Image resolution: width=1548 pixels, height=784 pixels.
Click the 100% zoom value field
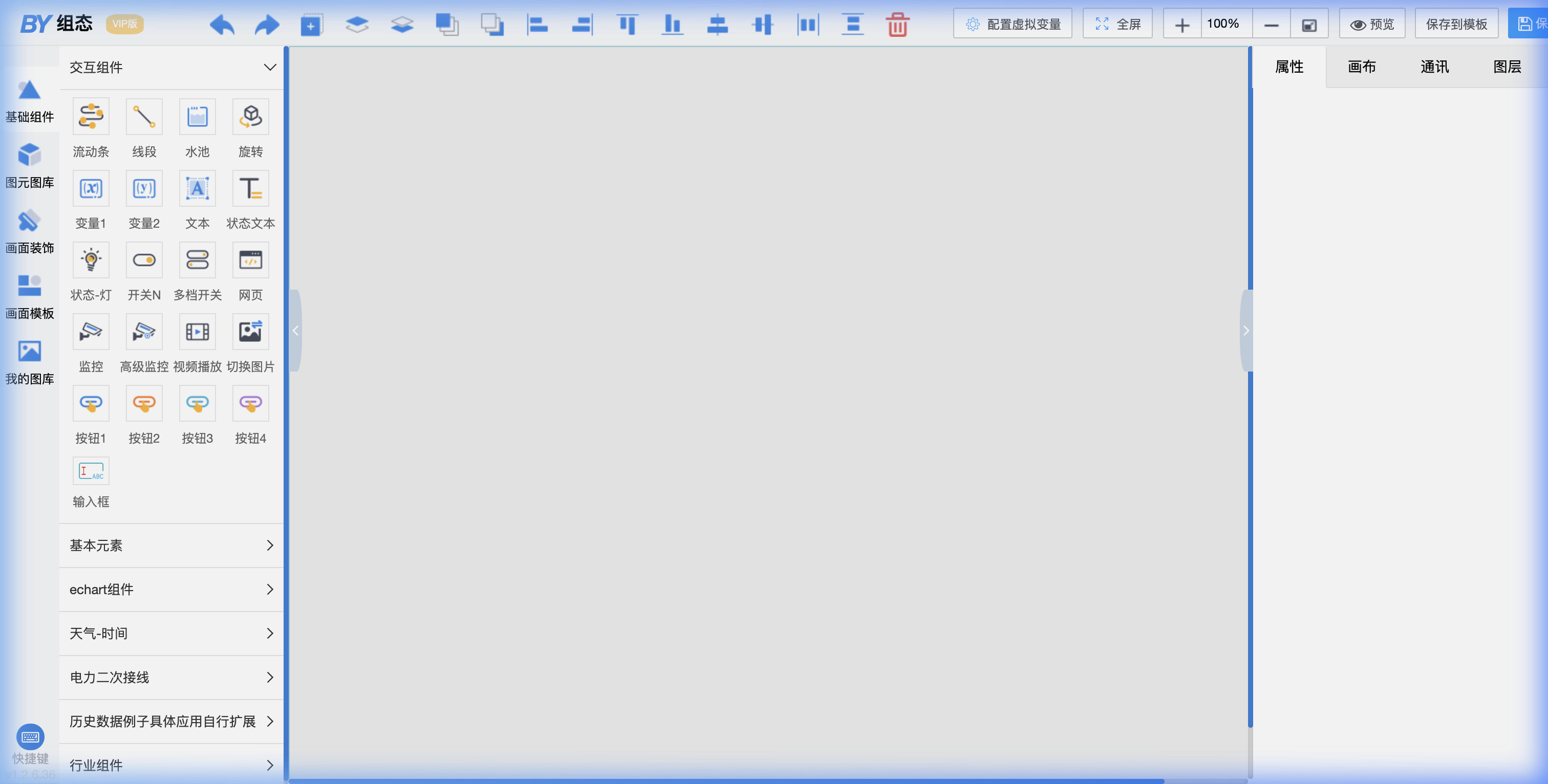tap(1226, 24)
